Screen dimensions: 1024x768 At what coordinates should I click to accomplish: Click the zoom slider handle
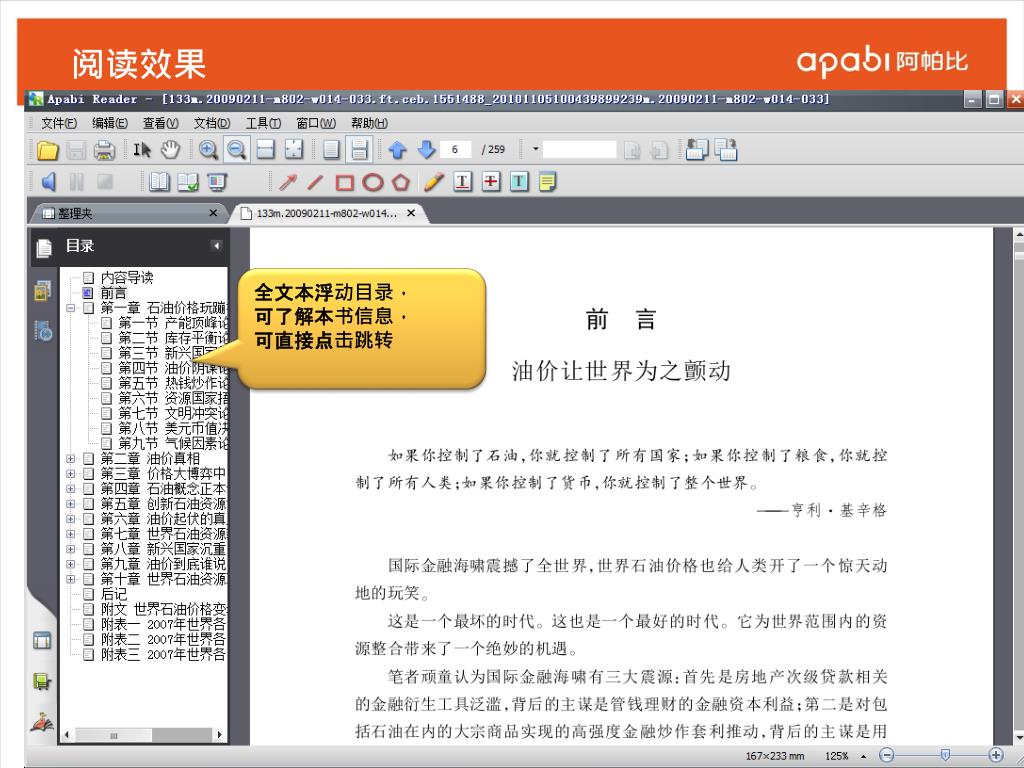(945, 755)
